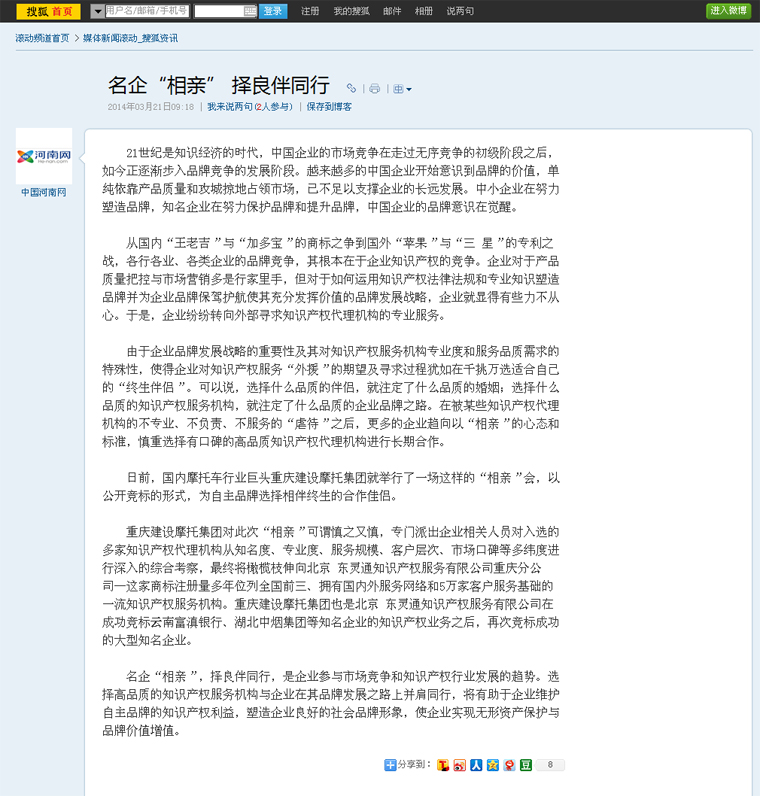
Task: Click the copy link icon beside title
Action: point(351,89)
